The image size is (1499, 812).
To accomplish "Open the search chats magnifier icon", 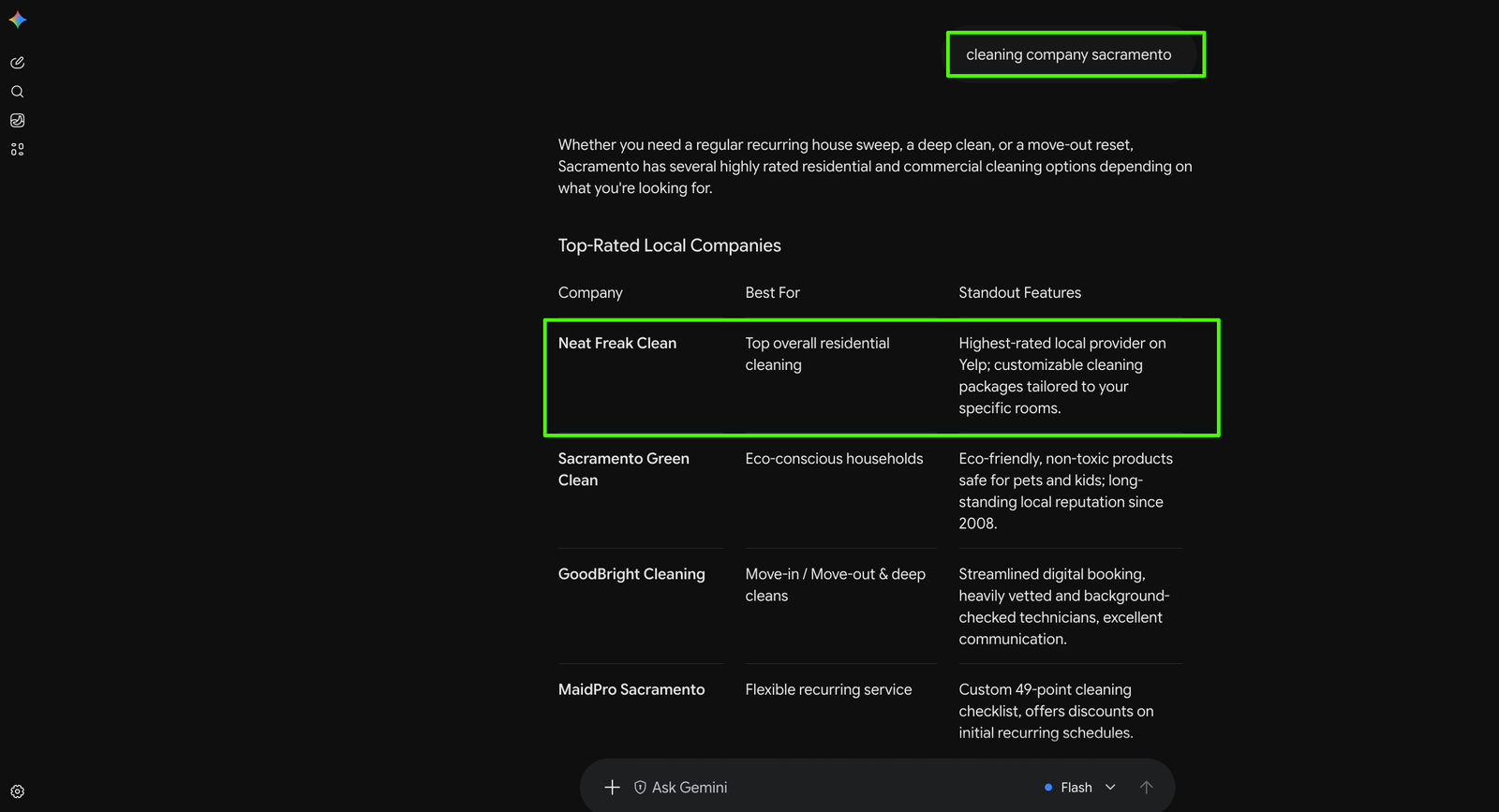I will pyautogui.click(x=17, y=92).
